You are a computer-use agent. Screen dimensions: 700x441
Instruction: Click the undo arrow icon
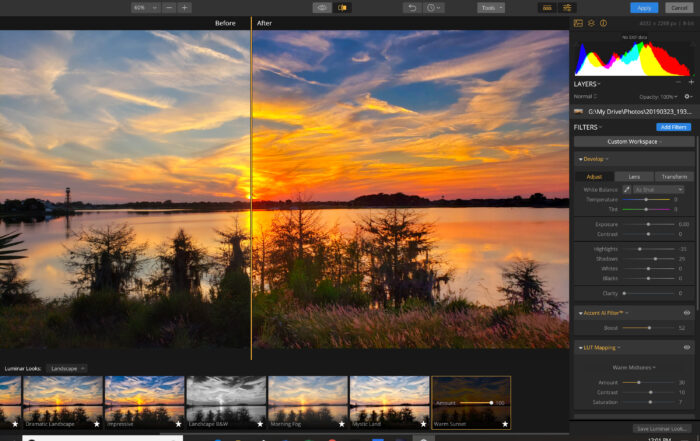tap(411, 7)
